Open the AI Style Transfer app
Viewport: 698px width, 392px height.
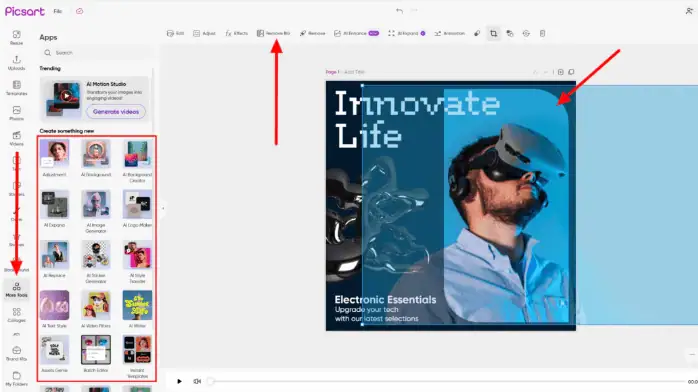[x=137, y=262]
